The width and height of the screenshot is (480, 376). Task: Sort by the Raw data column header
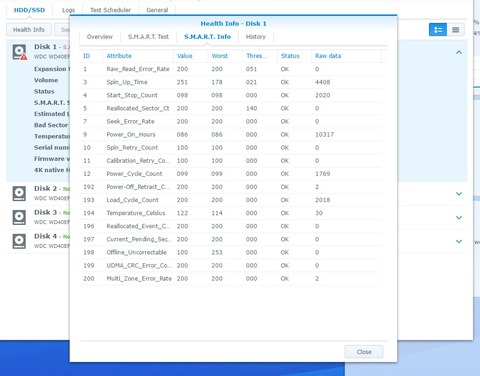coord(347,56)
